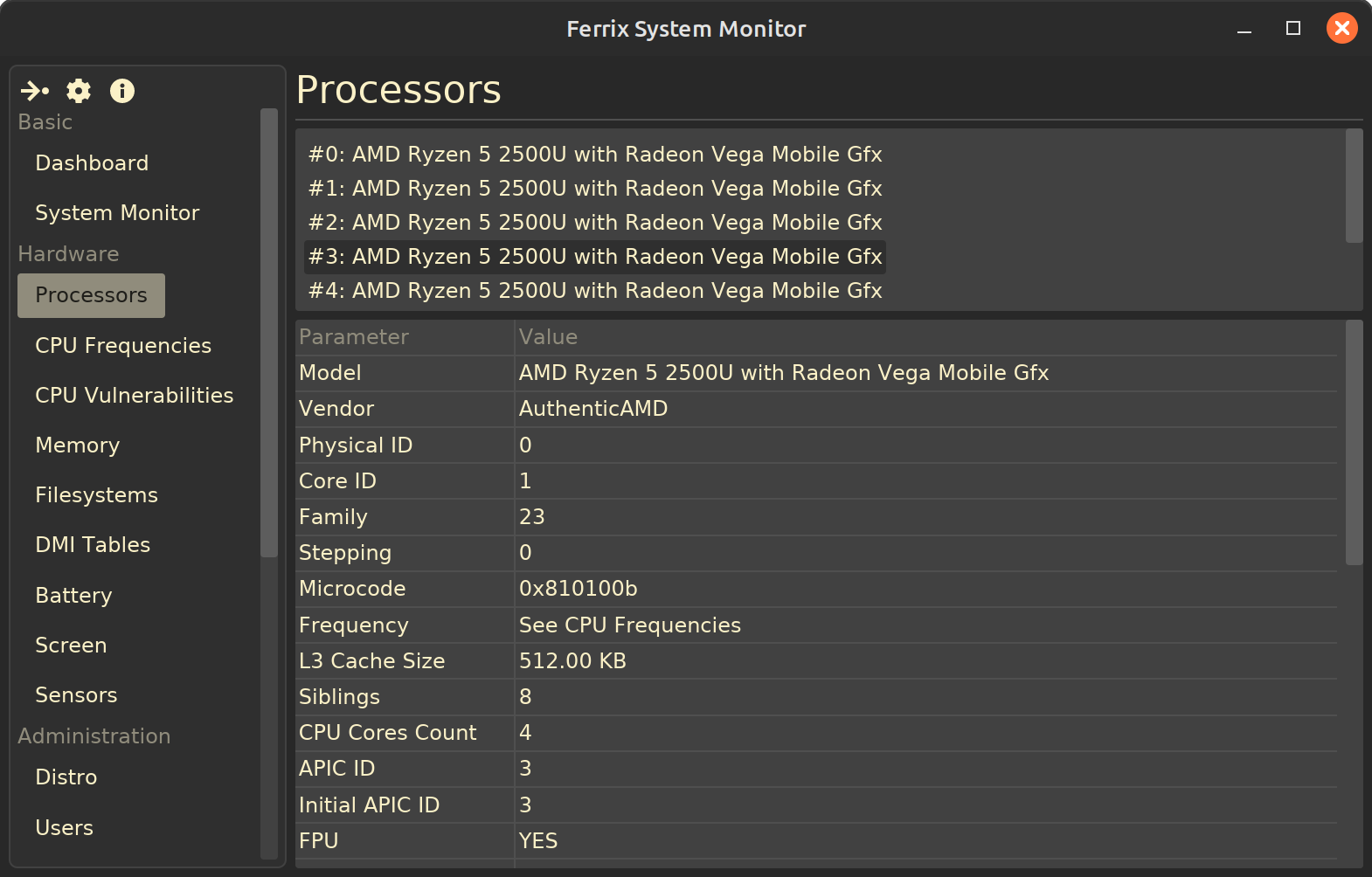The height and width of the screenshot is (877, 1372).
Task: Click the parameter table scrollbar
Action: [1354, 442]
